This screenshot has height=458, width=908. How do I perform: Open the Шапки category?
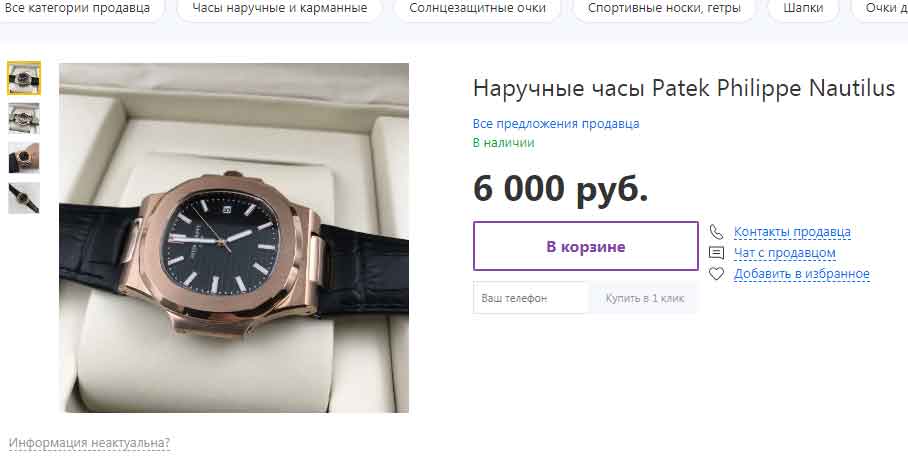click(x=803, y=8)
